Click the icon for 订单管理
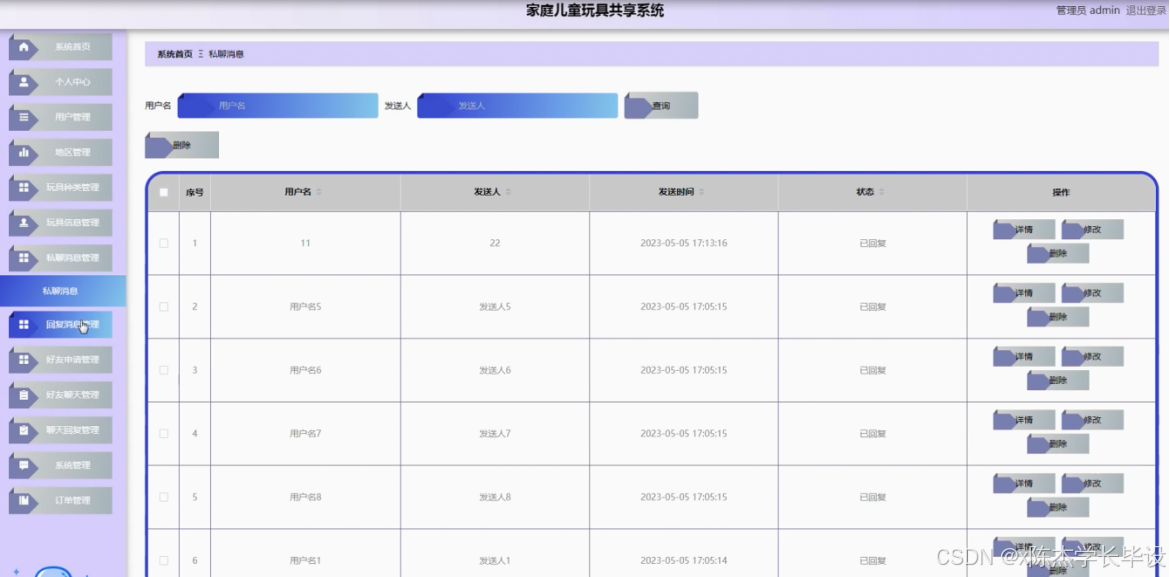Screen dimensions: 1170x577 click(x=24, y=500)
